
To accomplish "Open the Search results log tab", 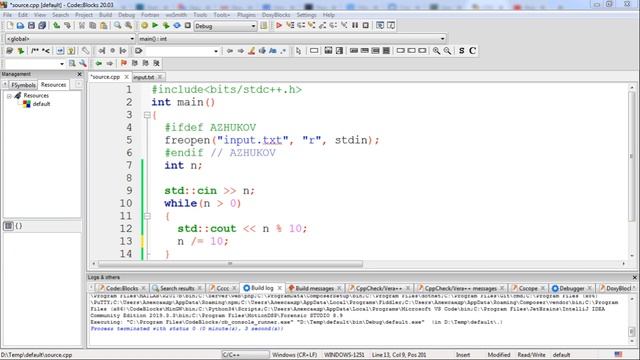I will (x=177, y=288).
